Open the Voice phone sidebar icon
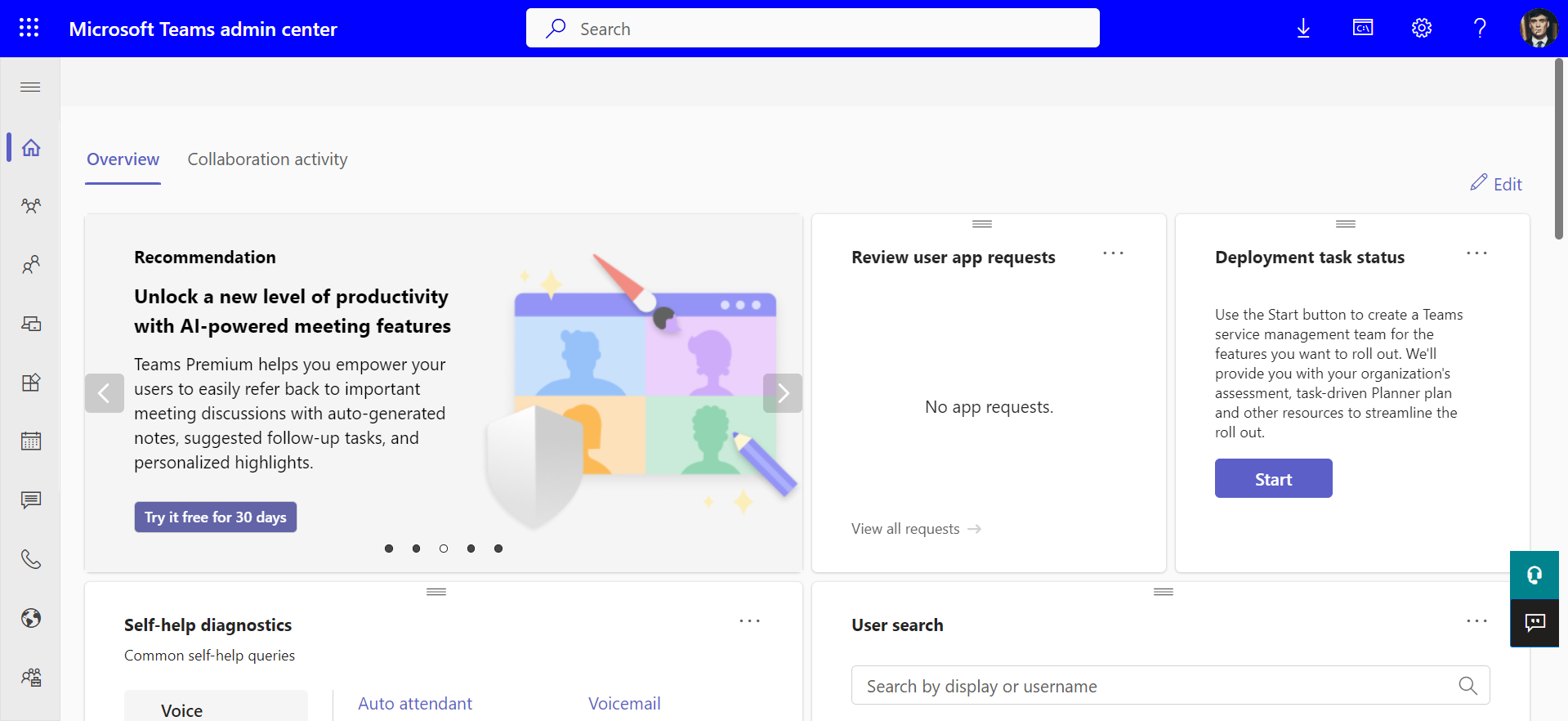1568x721 pixels. coord(31,559)
